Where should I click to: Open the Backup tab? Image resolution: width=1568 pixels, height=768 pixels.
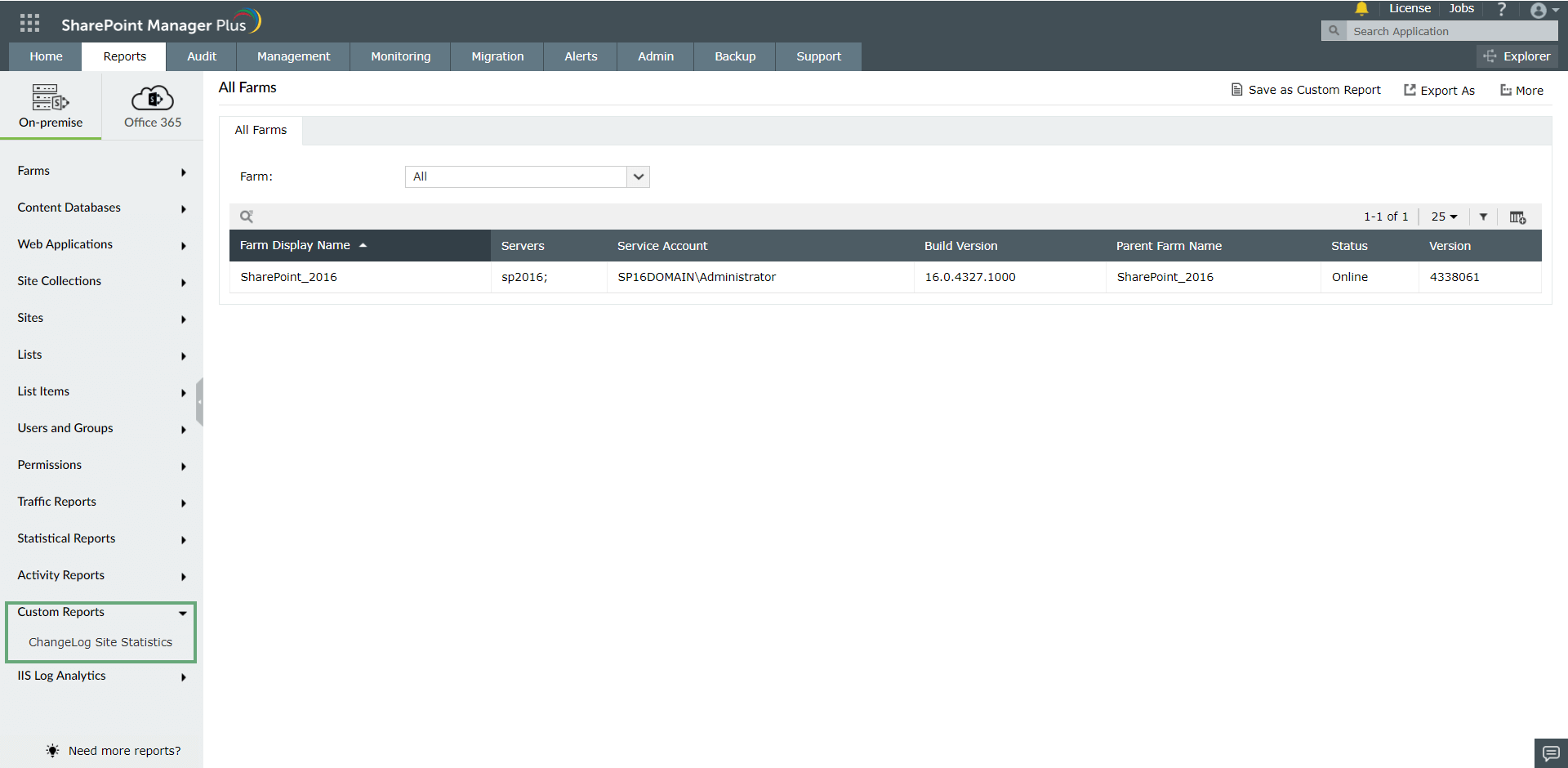point(735,56)
